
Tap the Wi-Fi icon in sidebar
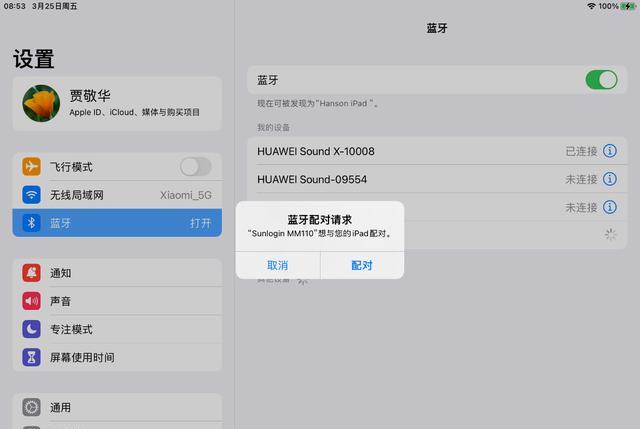click(x=31, y=195)
